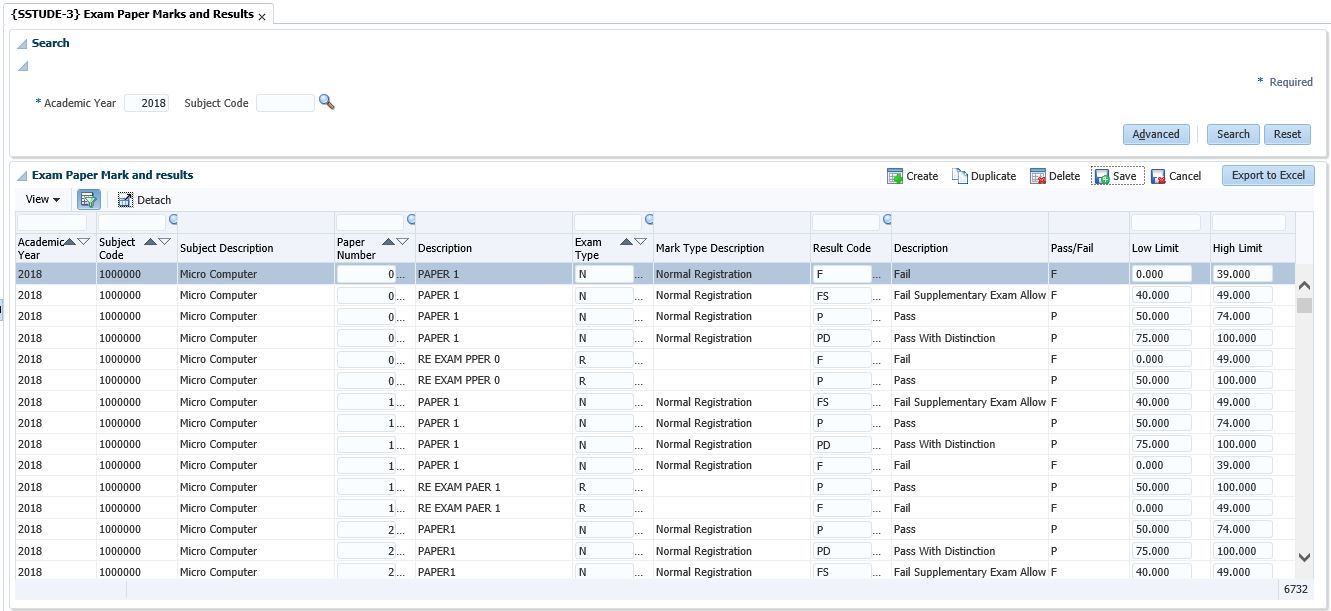Click the Detach table icon

(x=125, y=200)
